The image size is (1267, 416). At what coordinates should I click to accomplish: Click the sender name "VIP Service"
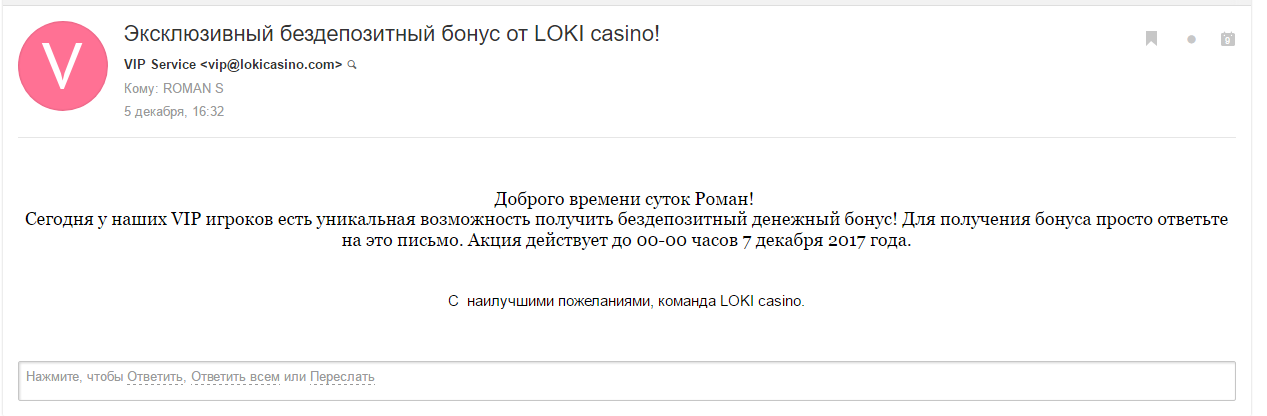pyautogui.click(x=160, y=64)
